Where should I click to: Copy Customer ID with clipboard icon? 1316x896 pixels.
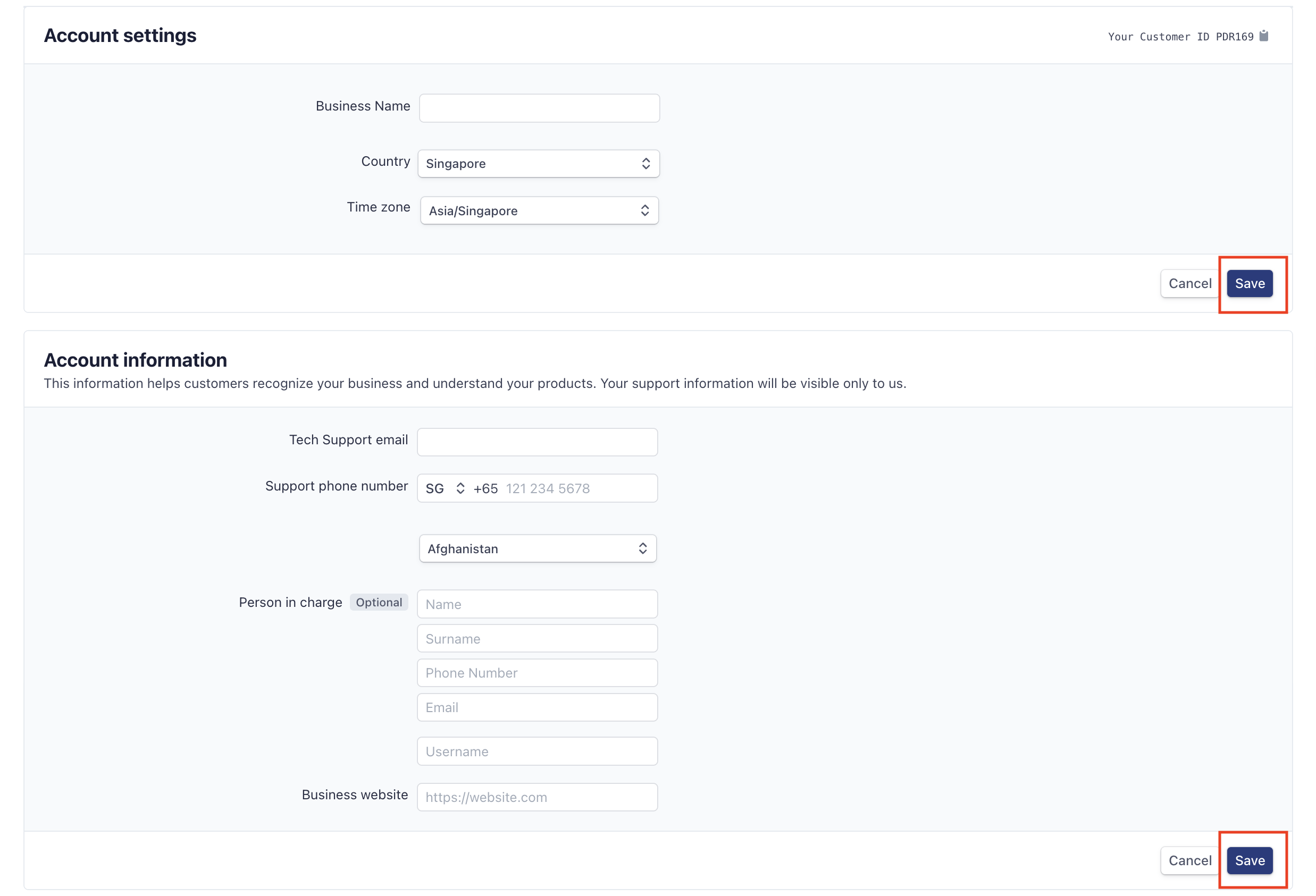(x=1264, y=36)
